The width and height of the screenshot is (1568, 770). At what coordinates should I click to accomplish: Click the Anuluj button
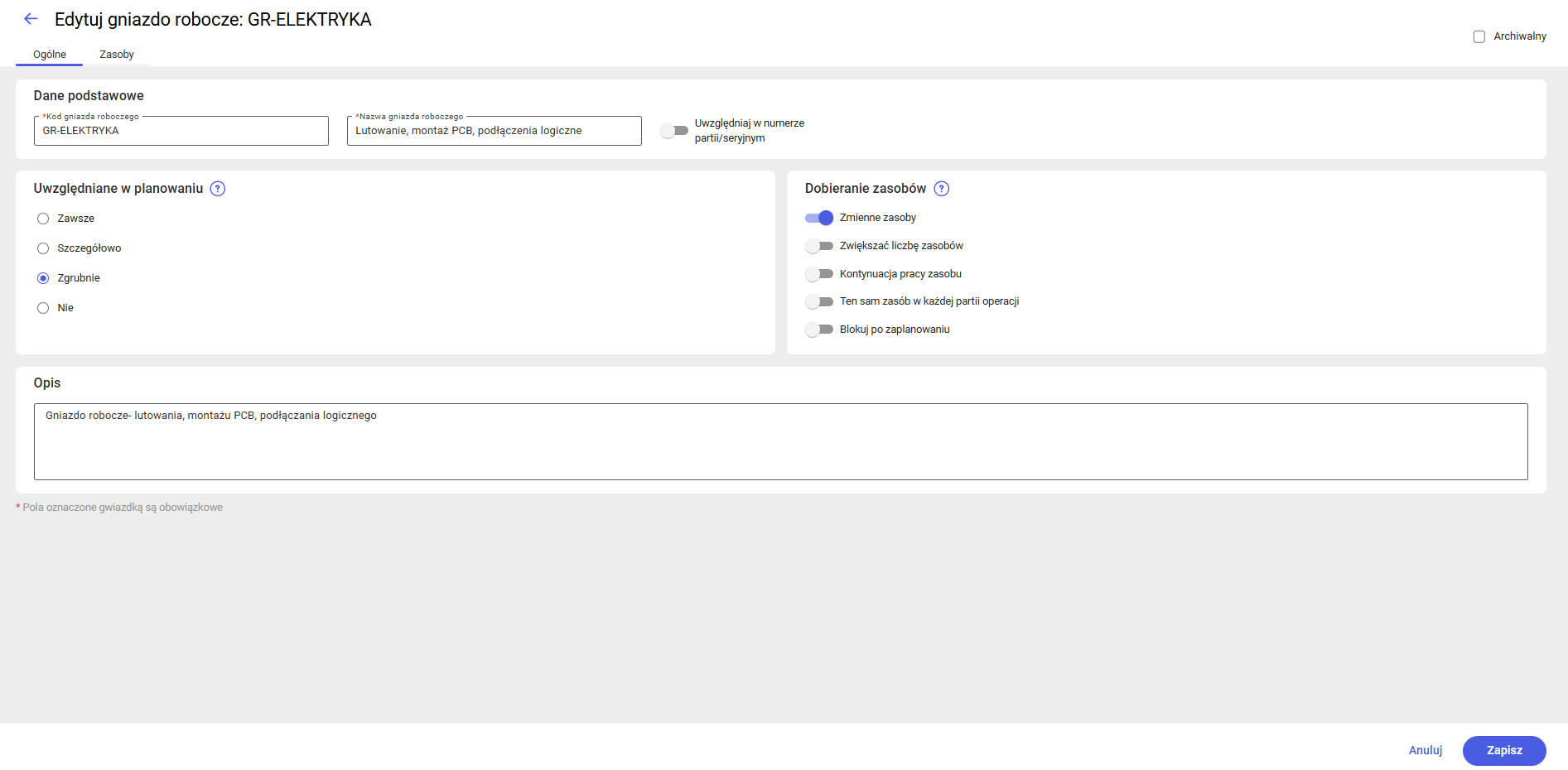(x=1425, y=750)
